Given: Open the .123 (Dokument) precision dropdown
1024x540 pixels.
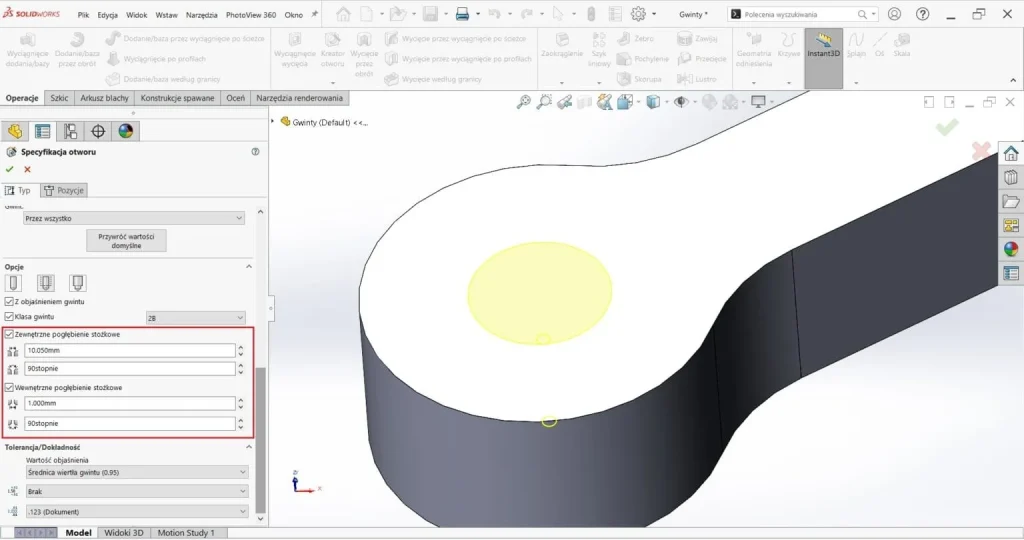Looking at the screenshot, I should coord(136,511).
